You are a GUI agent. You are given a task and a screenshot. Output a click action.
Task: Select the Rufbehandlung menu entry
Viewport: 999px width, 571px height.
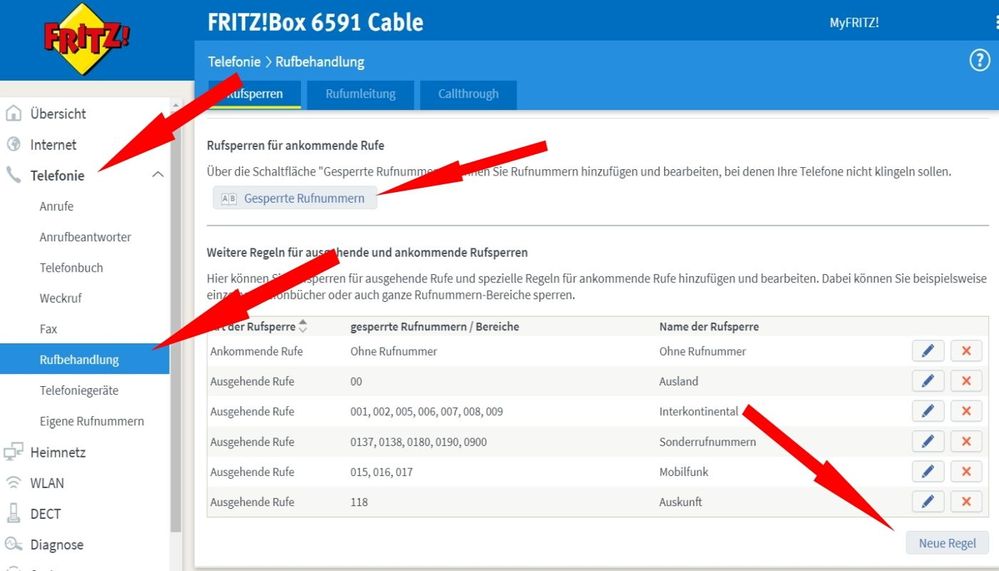(85, 359)
